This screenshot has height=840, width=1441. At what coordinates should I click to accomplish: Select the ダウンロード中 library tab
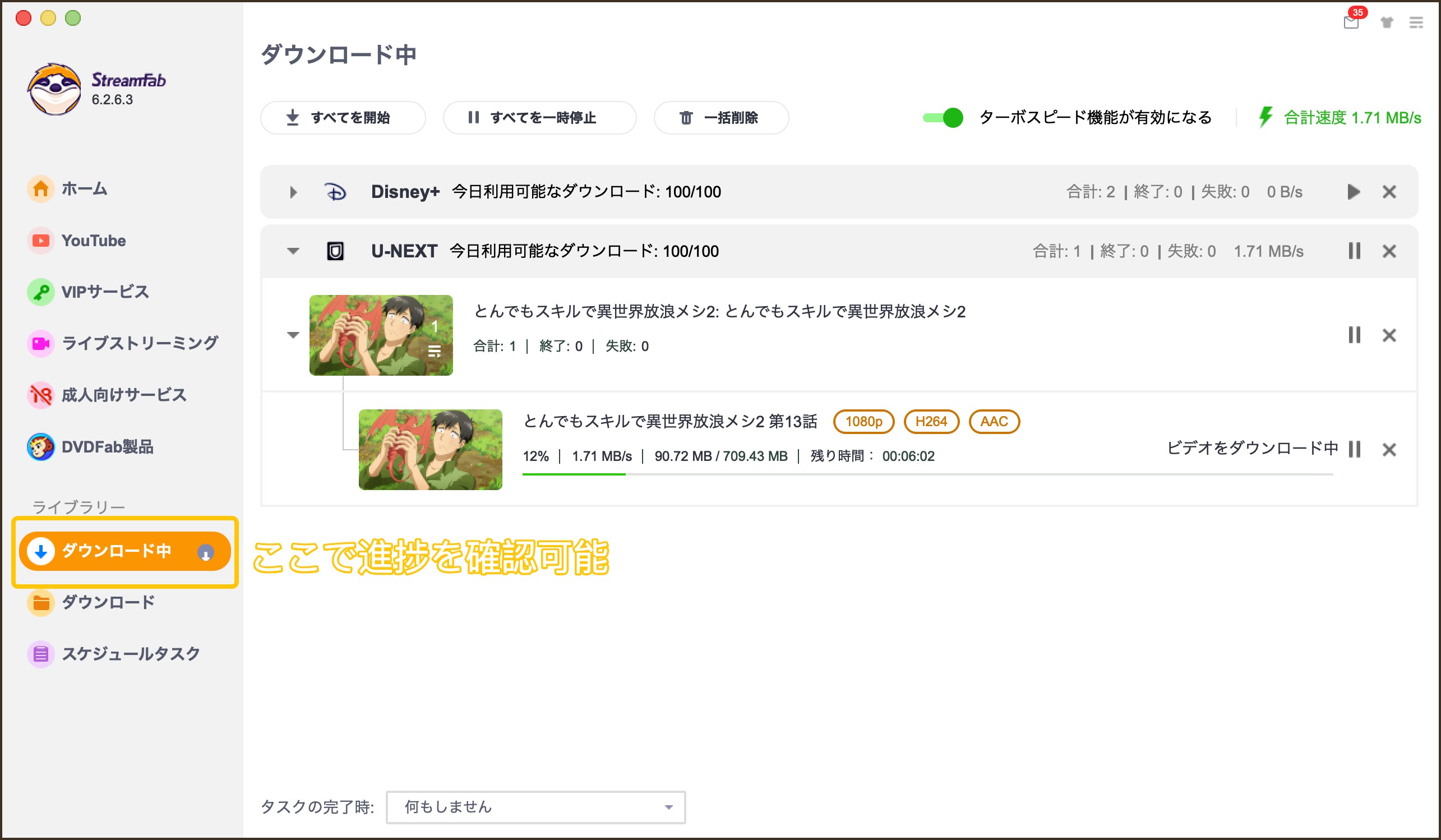(116, 551)
